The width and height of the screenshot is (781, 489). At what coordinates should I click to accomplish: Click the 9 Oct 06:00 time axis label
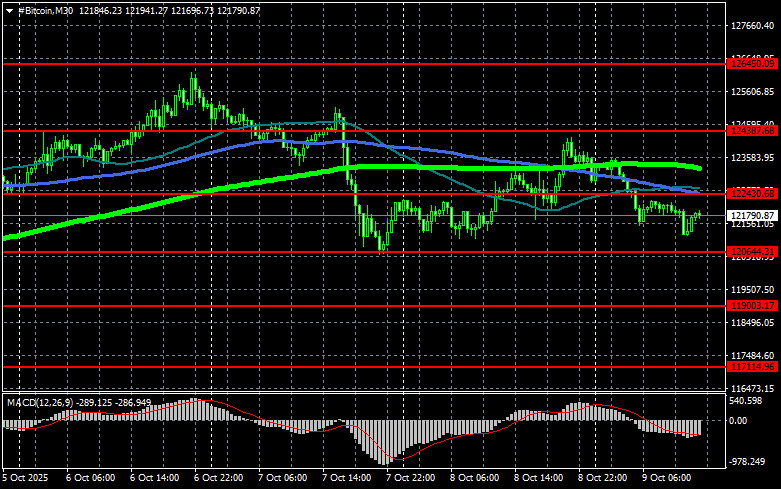(x=666, y=478)
